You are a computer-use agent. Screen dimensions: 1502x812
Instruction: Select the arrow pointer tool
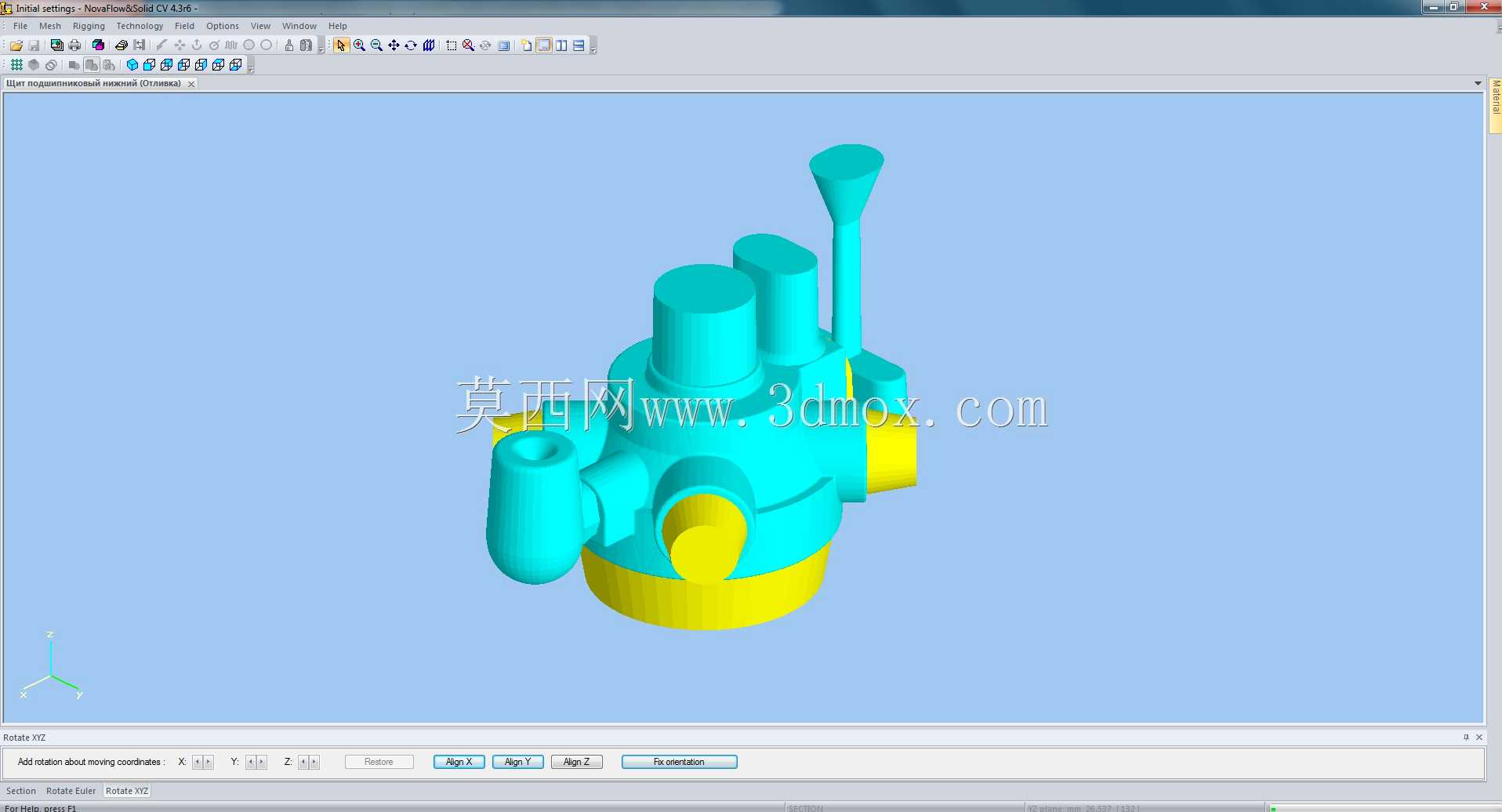tap(341, 45)
